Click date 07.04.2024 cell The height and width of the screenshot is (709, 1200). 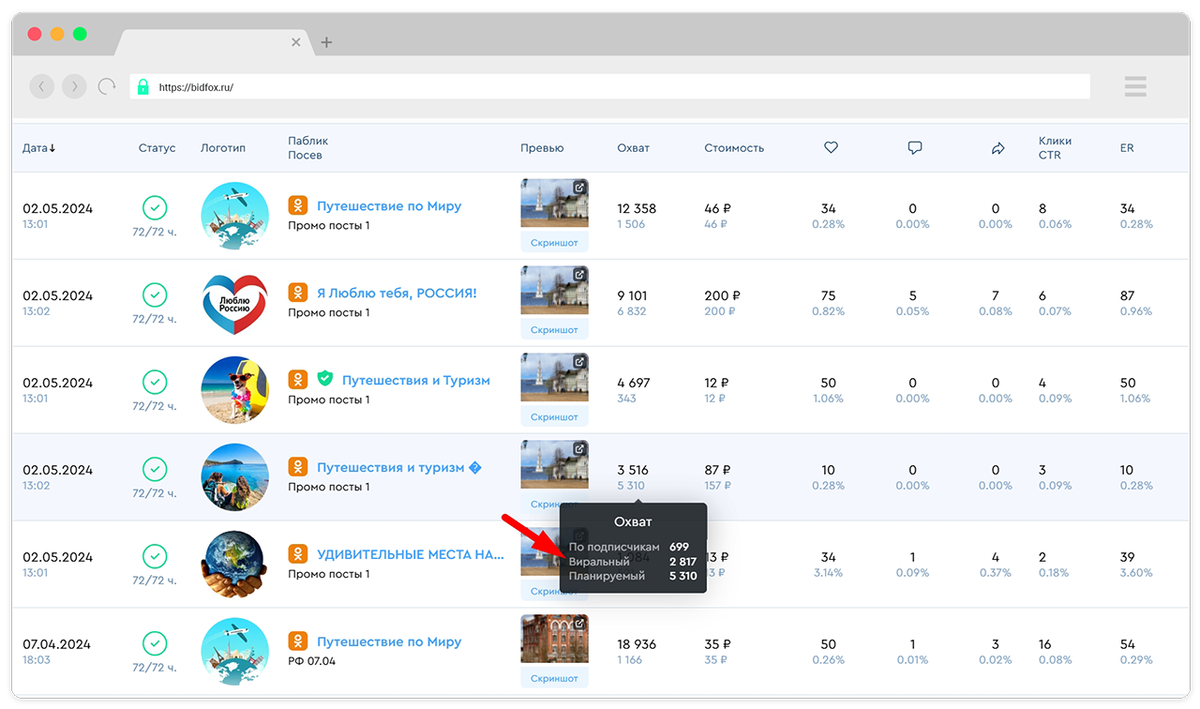click(x=58, y=644)
